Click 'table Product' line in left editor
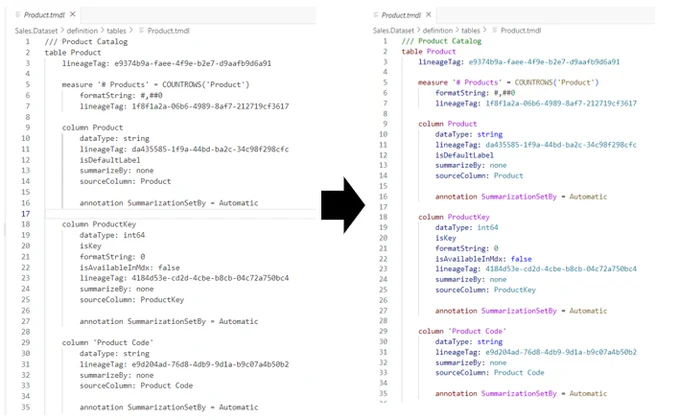 coord(73,52)
